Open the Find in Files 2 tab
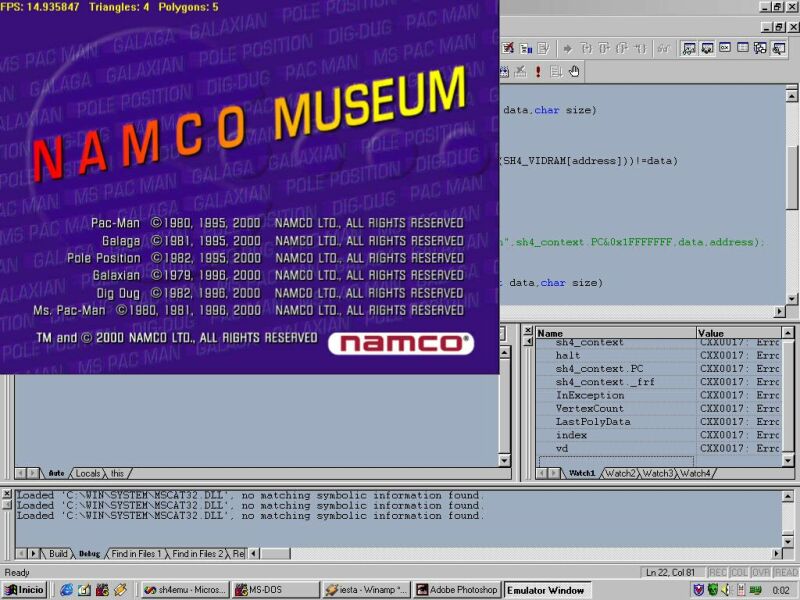Image resolution: width=800 pixels, height=600 pixels. tap(197, 554)
